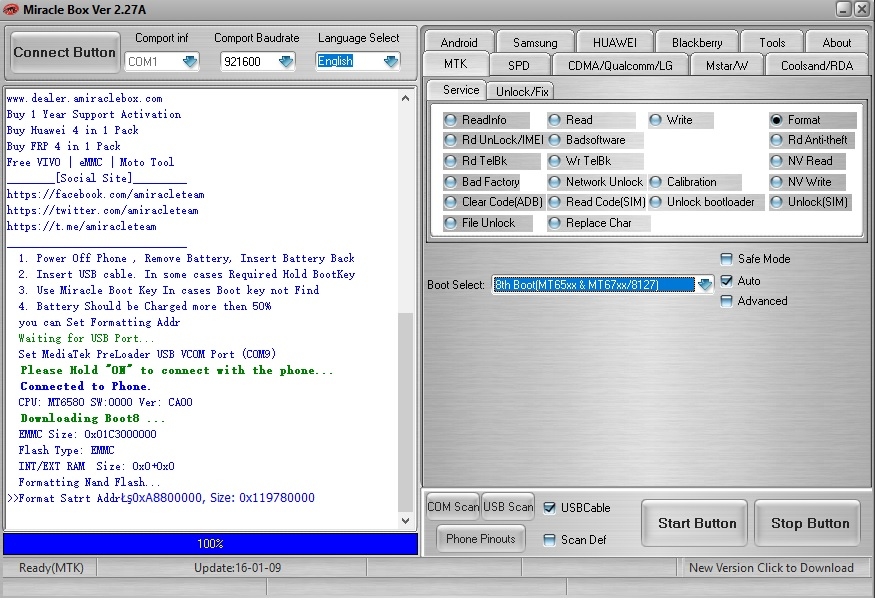Open the Comport inf dropdown arrow
Screen dimensions: 875x601
click(x=190, y=61)
